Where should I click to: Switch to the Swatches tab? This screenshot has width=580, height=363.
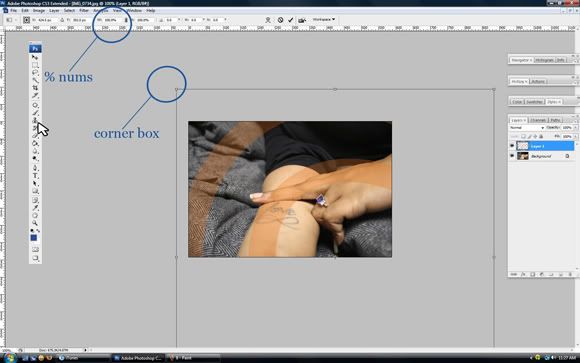pos(534,102)
